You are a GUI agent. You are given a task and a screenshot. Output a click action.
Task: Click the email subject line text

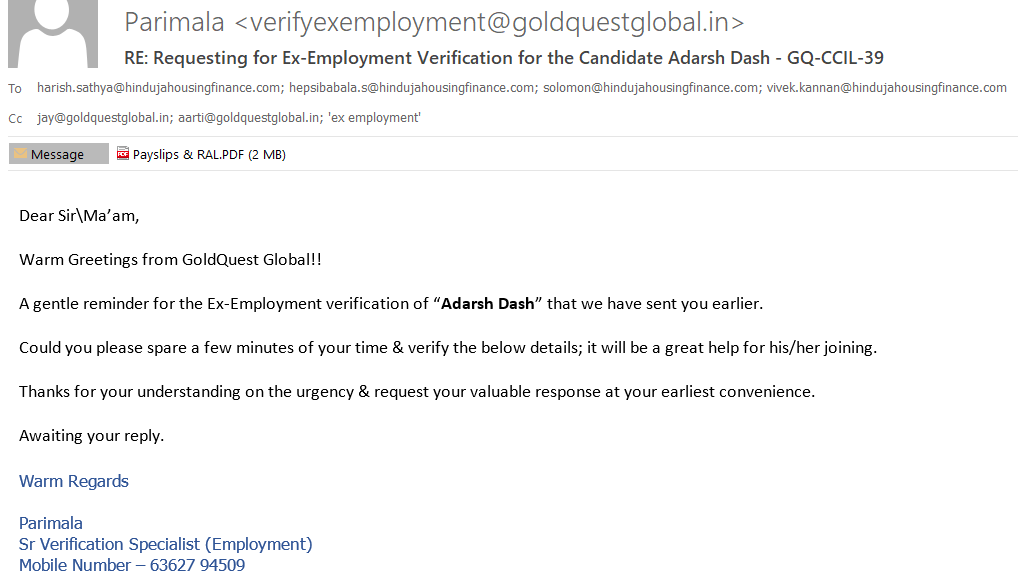(x=503, y=58)
